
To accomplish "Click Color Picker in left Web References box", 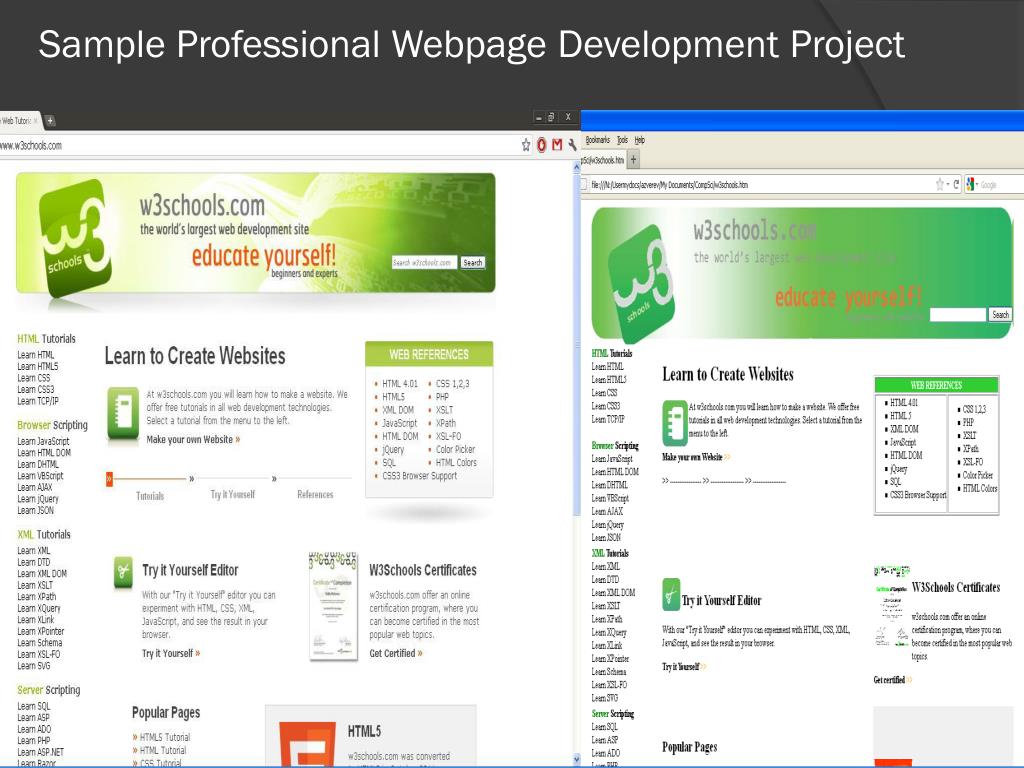I will 455,449.
